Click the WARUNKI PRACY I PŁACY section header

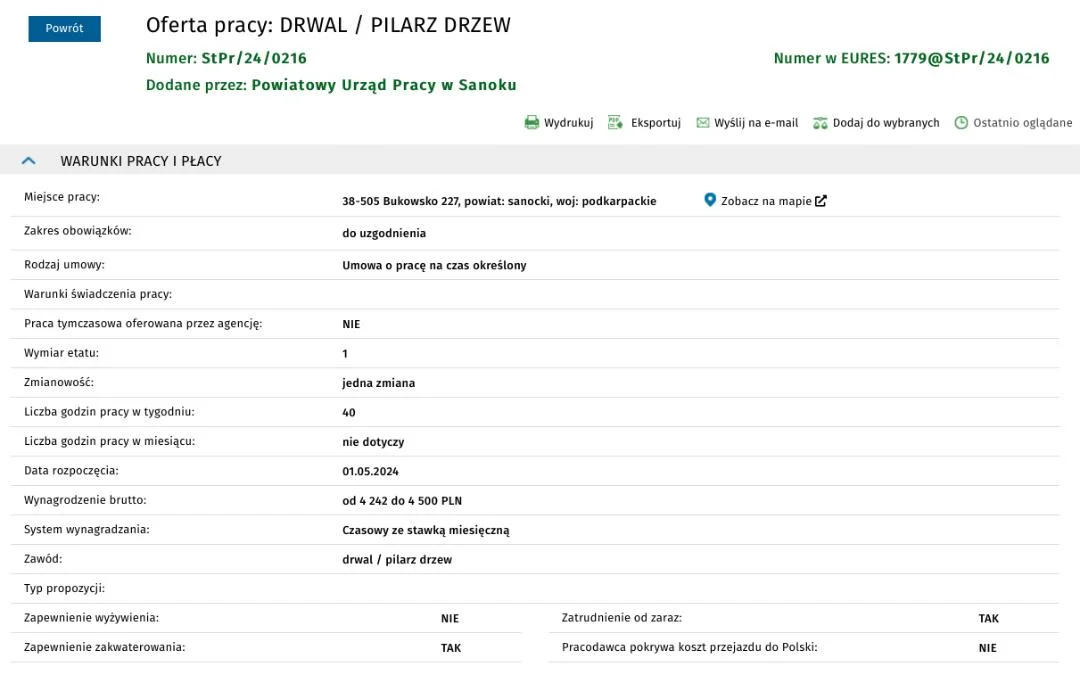540,160
